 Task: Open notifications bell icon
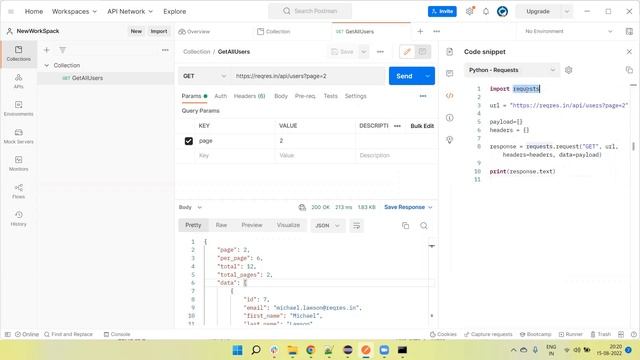click(486, 11)
